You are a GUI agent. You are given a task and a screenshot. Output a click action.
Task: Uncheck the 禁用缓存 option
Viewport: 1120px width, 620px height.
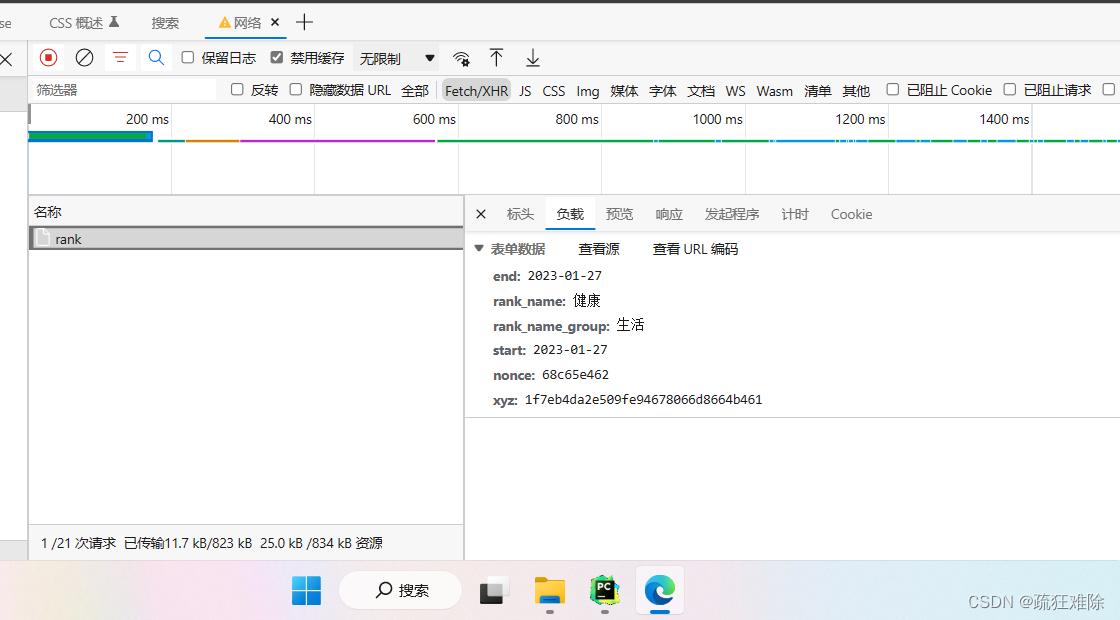tap(276, 58)
